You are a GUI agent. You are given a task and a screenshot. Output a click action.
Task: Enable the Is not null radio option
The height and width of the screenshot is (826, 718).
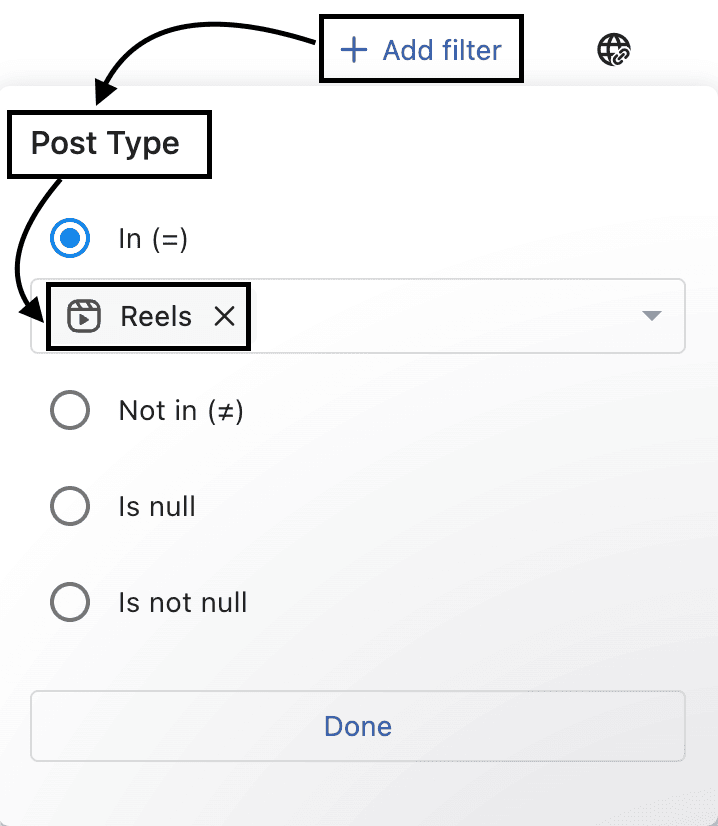pyautogui.click(x=70, y=603)
